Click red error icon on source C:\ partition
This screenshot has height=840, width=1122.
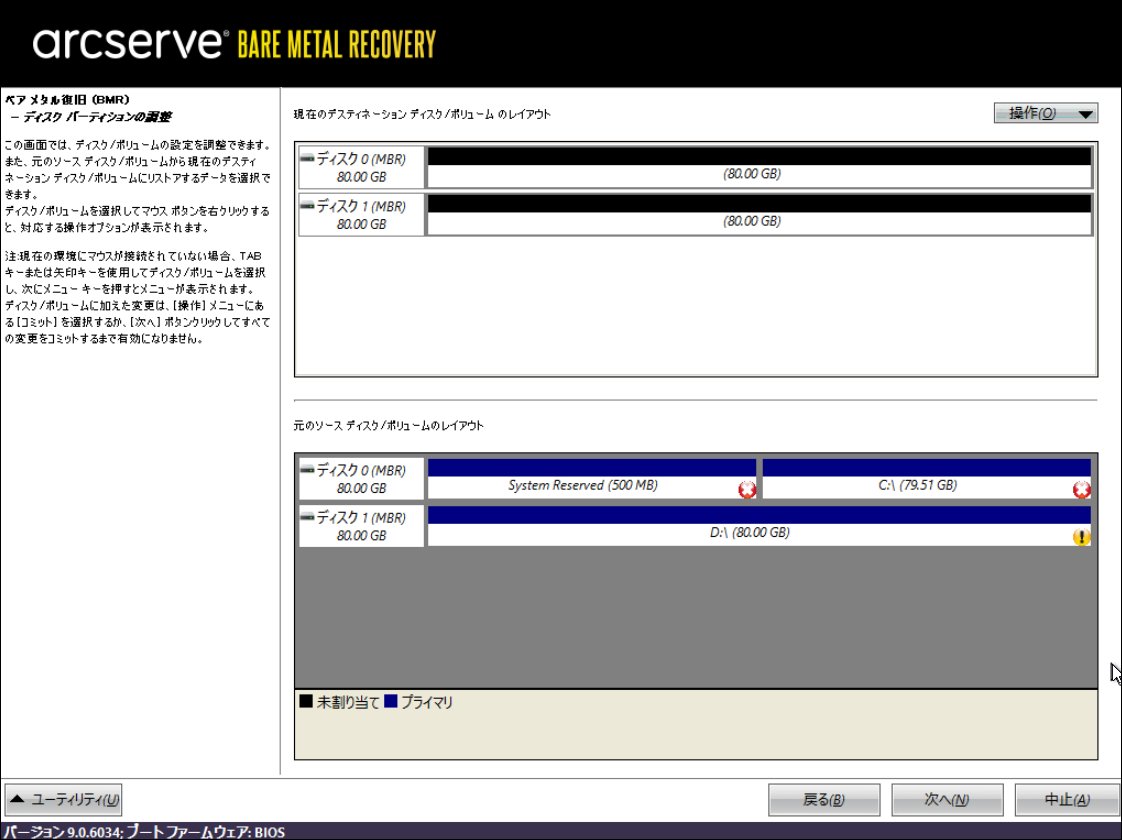coord(1080,489)
